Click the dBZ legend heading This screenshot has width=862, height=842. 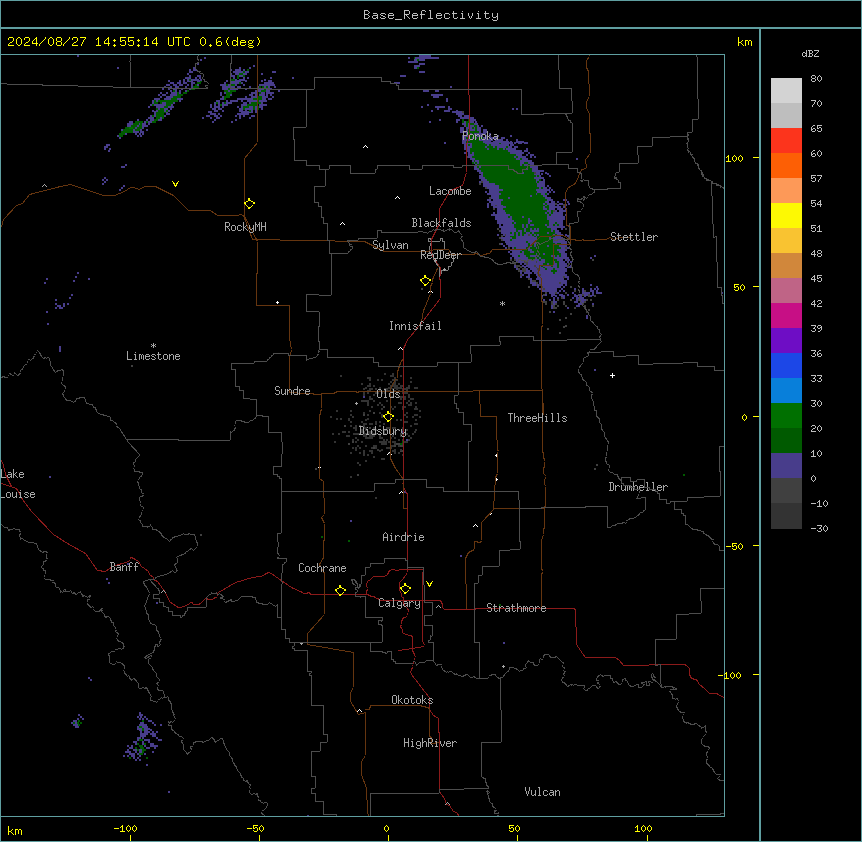click(810, 53)
